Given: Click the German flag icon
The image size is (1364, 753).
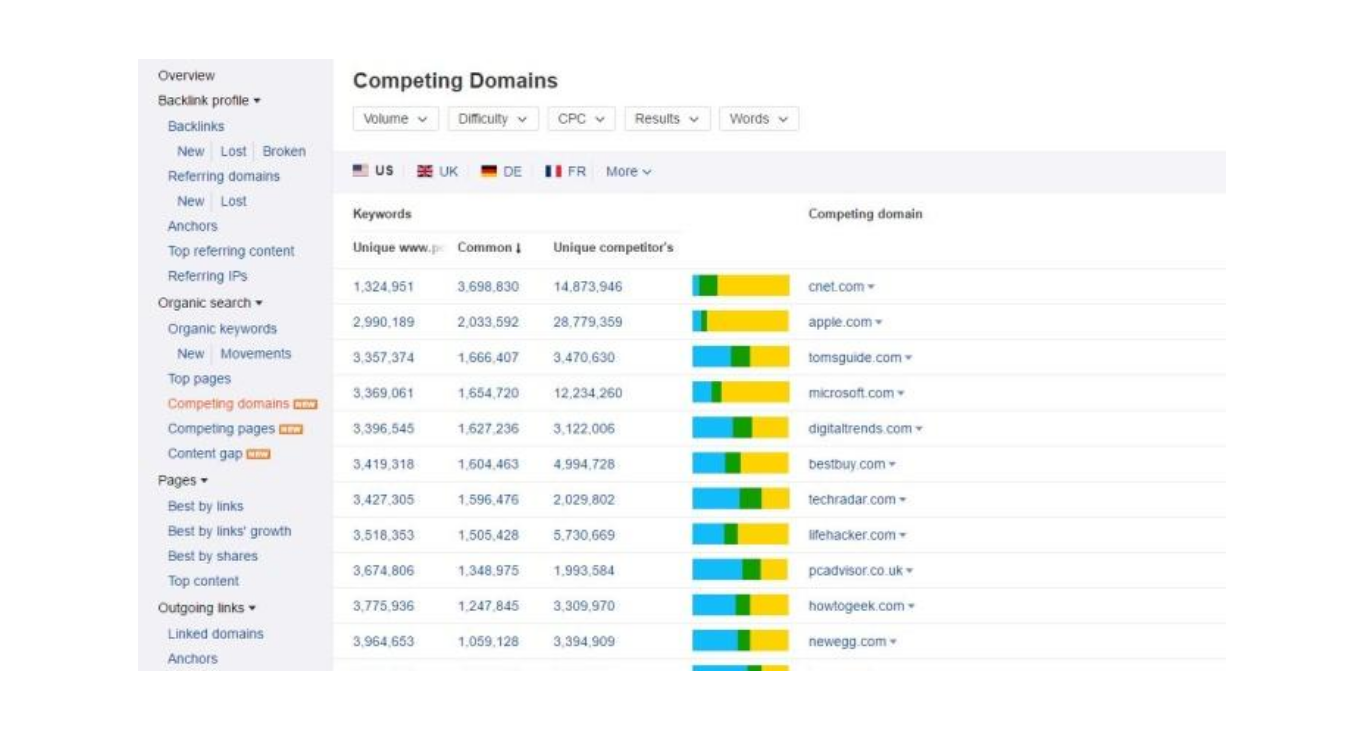Looking at the screenshot, I should click(489, 171).
